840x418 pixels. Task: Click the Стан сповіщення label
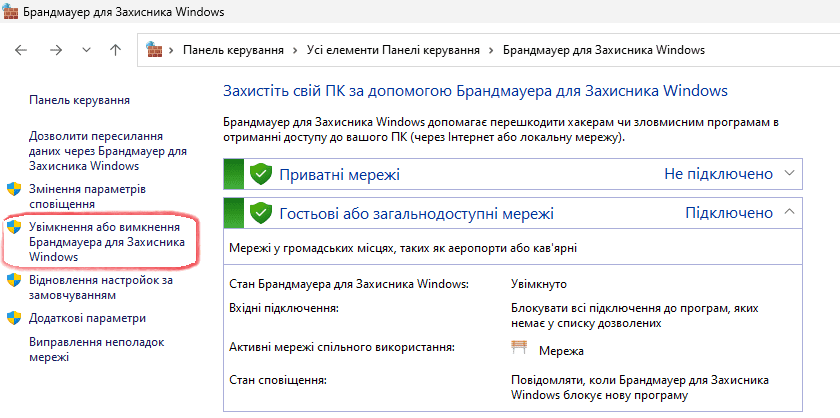pyautogui.click(x=278, y=381)
